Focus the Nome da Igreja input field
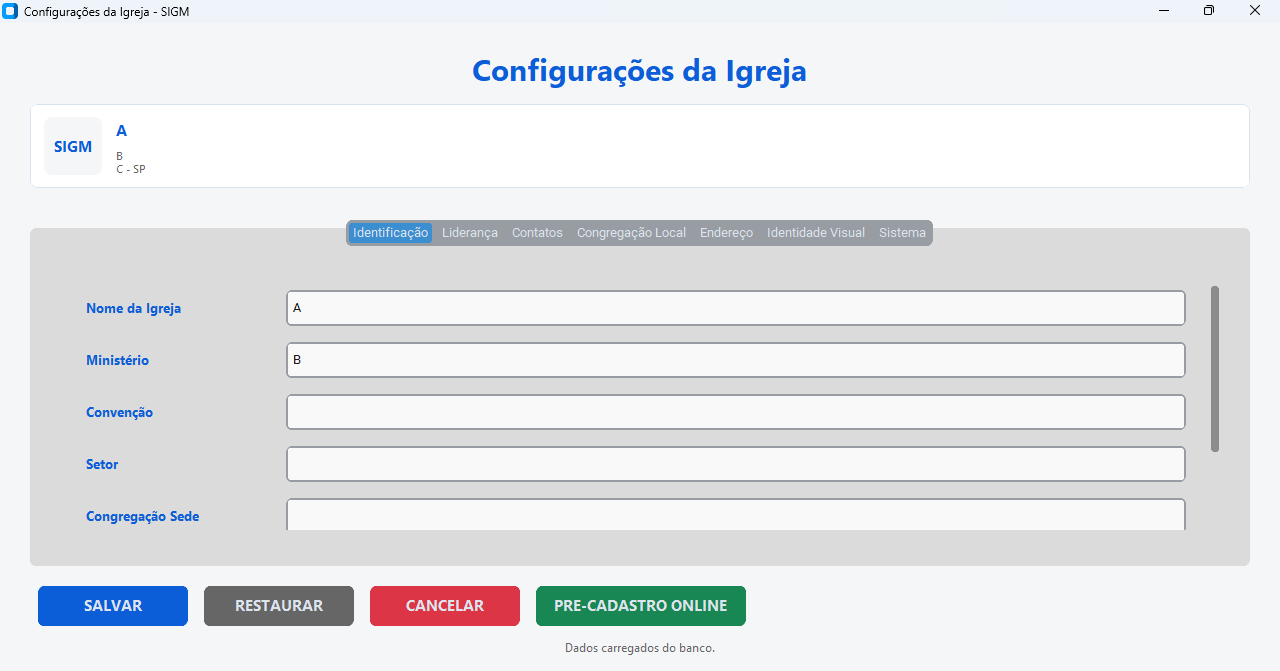1280x671 pixels. 736,308
